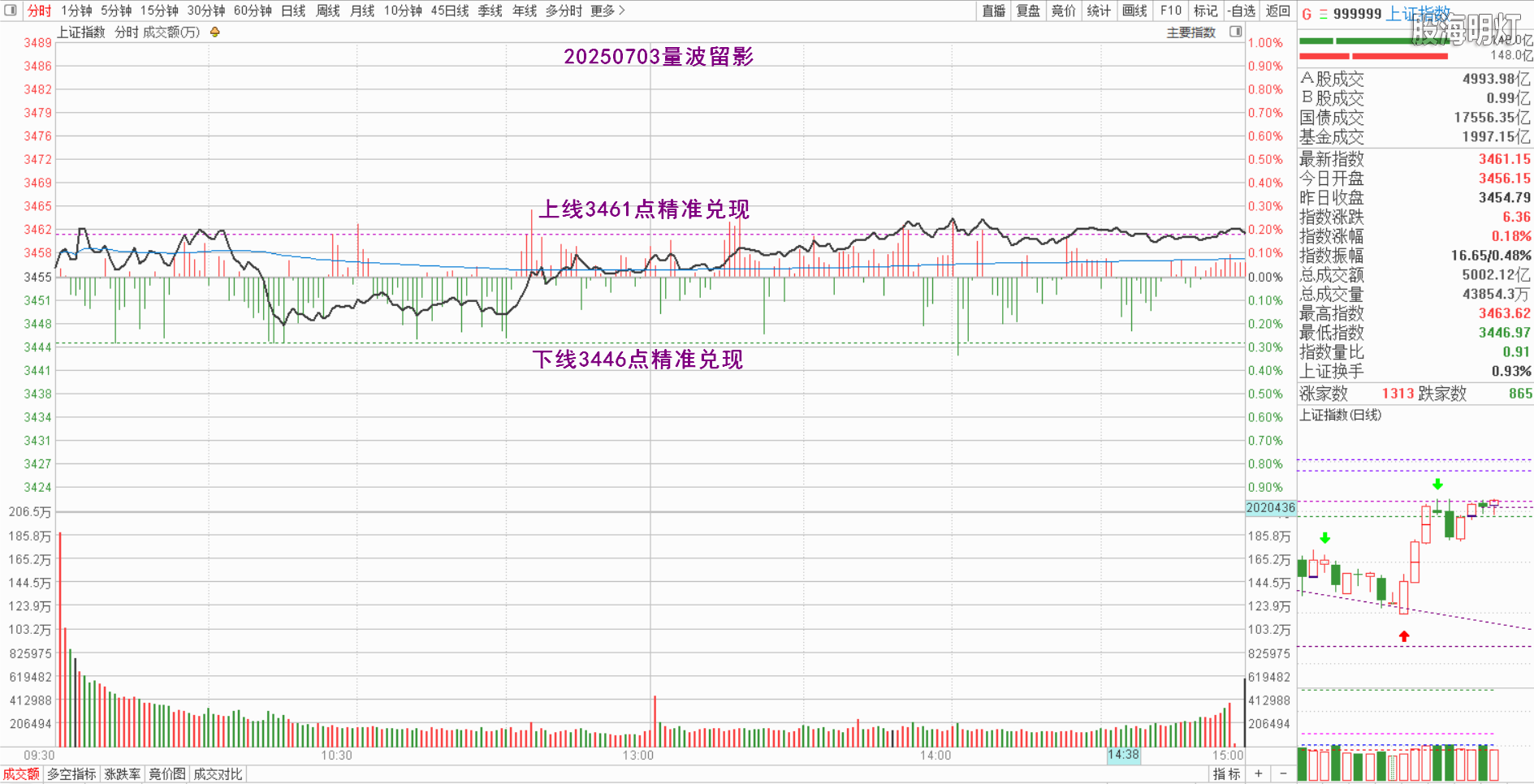Click the 2020436 volume axis value marker
This screenshot has height=784, width=1534.
pyautogui.click(x=1271, y=507)
